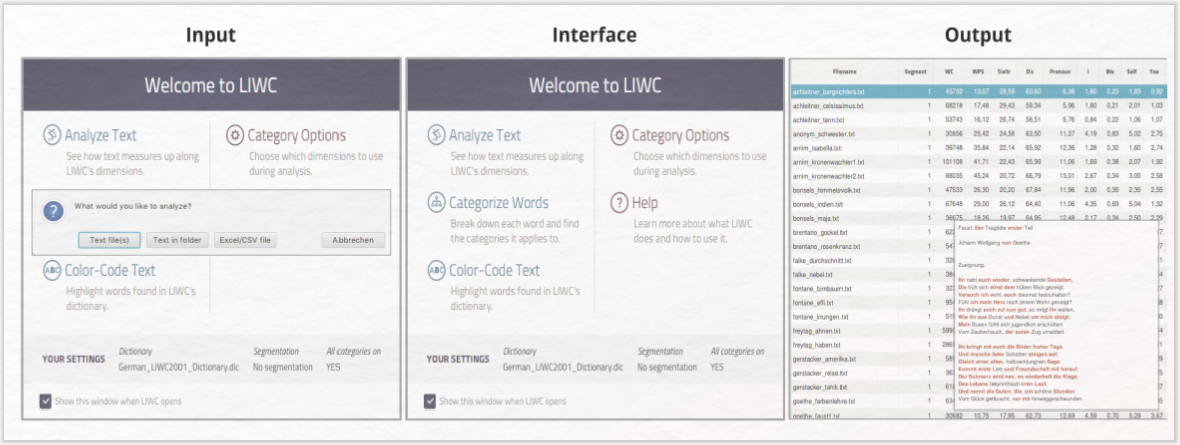Open Category Options icon in Interface window
Screen dimensions: 1180x445
click(619, 136)
